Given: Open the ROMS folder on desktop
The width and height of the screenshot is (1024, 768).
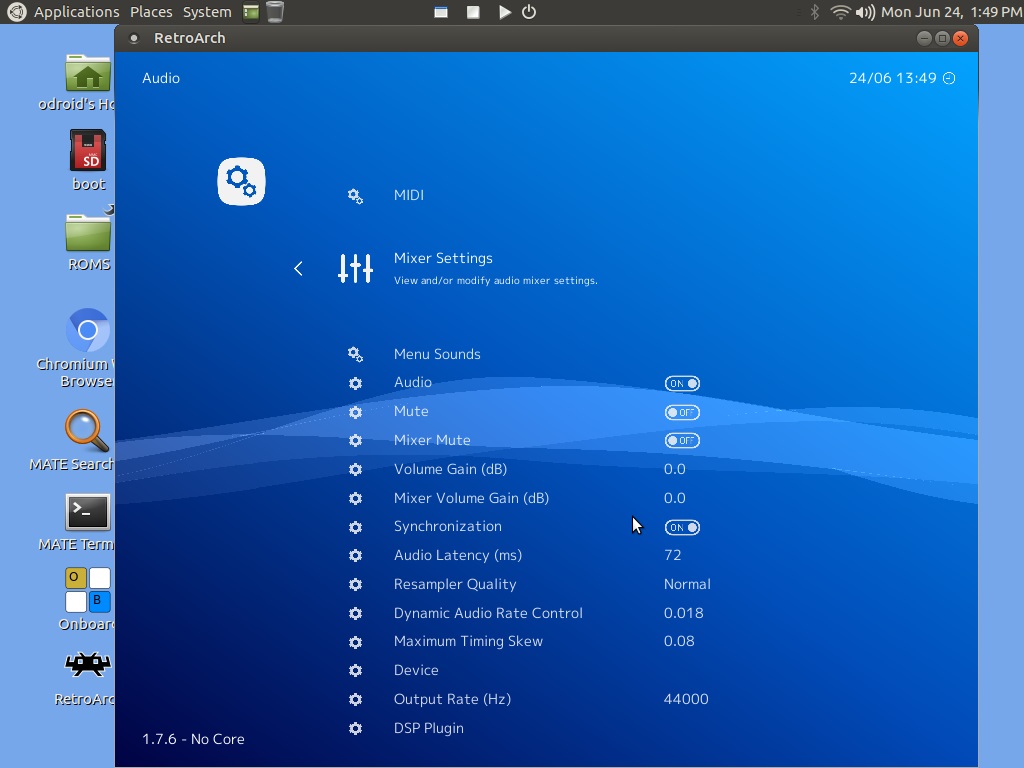Looking at the screenshot, I should pyautogui.click(x=88, y=233).
